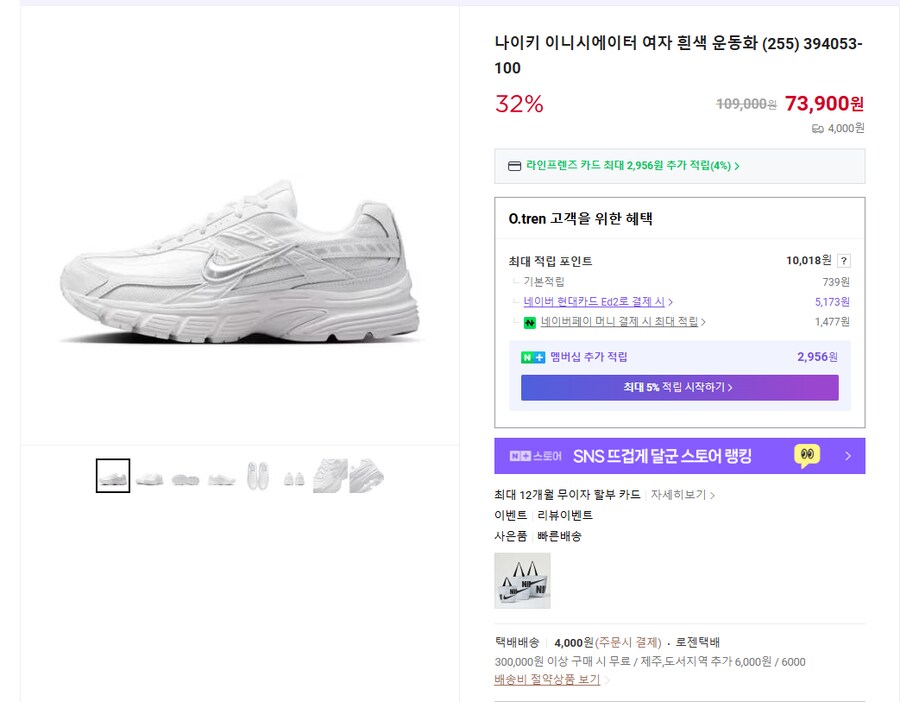Image resolution: width=900 pixels, height=702 pixels.
Task: Click the credit card icon beside 라인프렌즈 카드
Action: pyautogui.click(x=512, y=166)
